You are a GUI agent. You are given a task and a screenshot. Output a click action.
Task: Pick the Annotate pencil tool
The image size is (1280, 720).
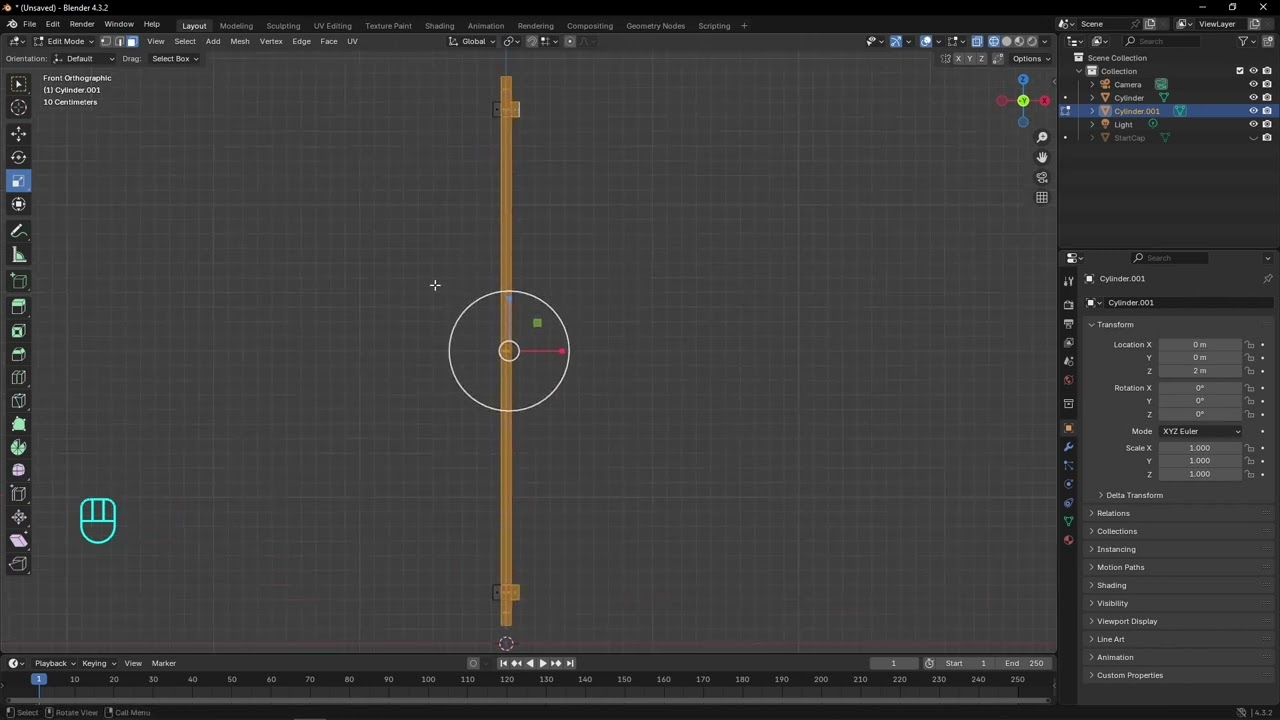(19, 231)
